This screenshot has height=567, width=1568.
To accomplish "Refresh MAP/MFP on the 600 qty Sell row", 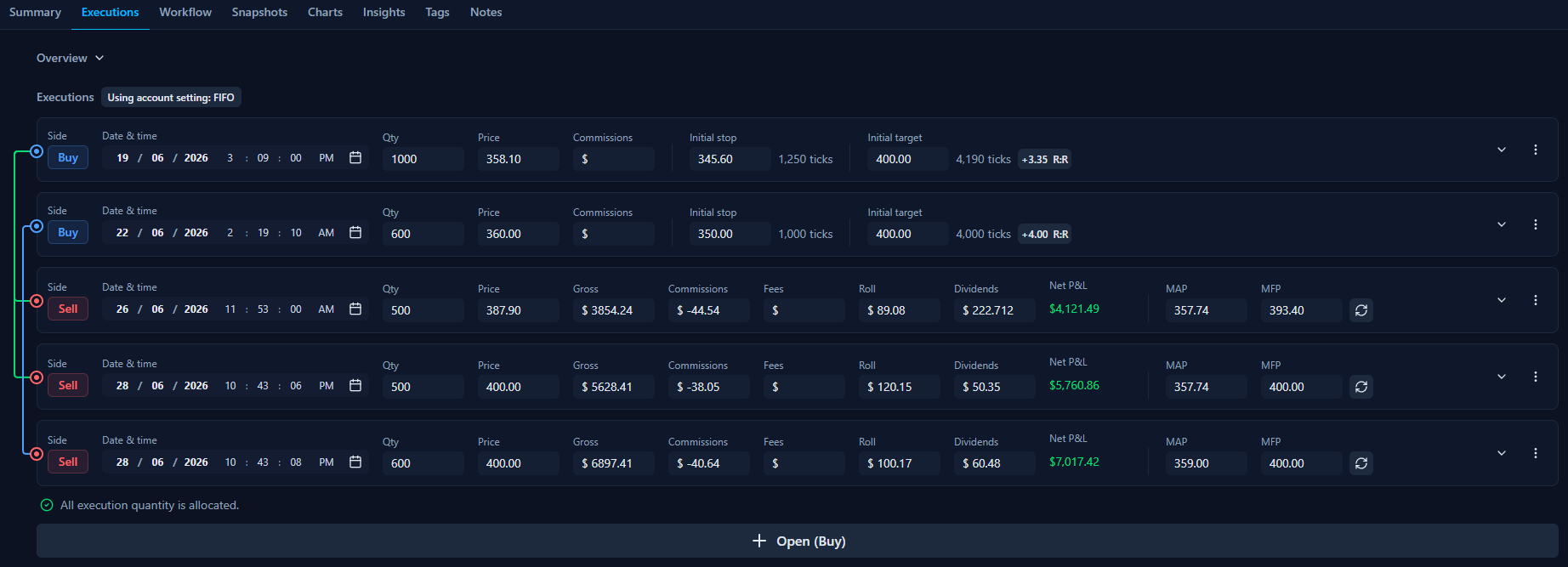I will (x=1361, y=463).
